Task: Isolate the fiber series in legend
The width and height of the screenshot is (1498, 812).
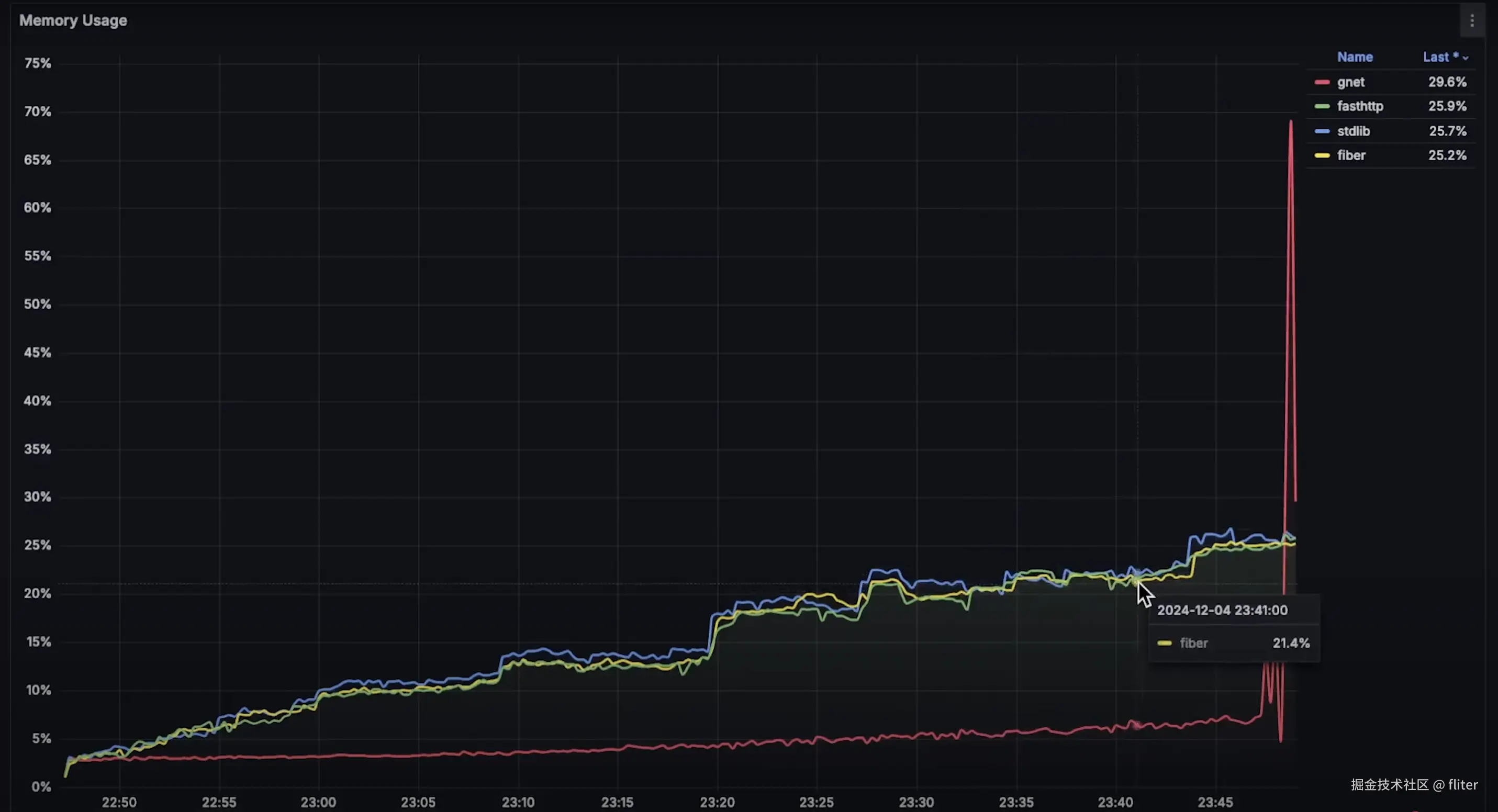Action: pos(1351,156)
